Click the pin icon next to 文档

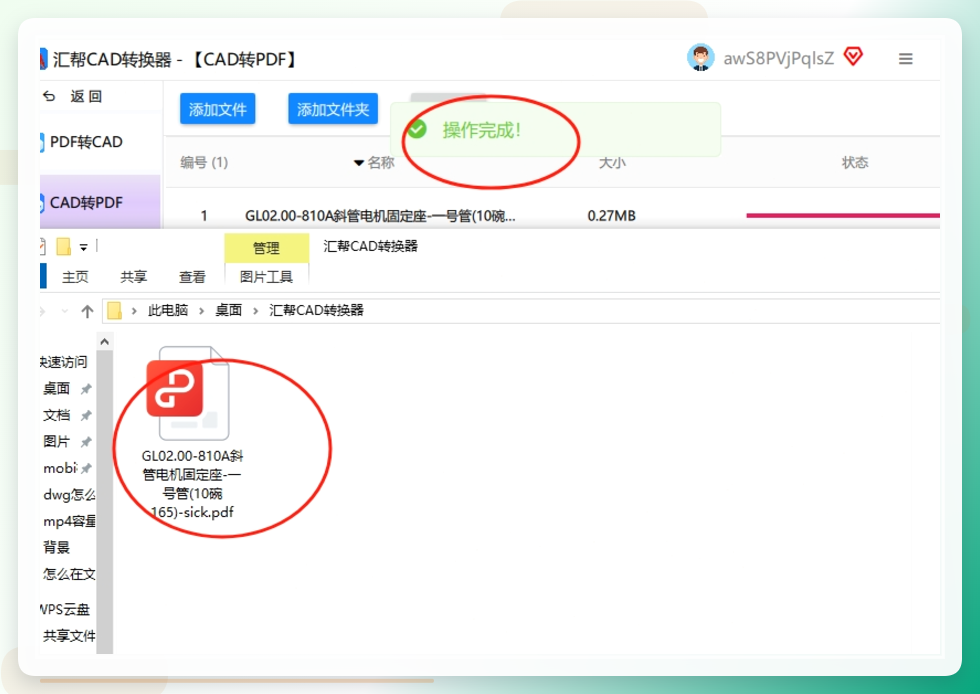click(86, 415)
